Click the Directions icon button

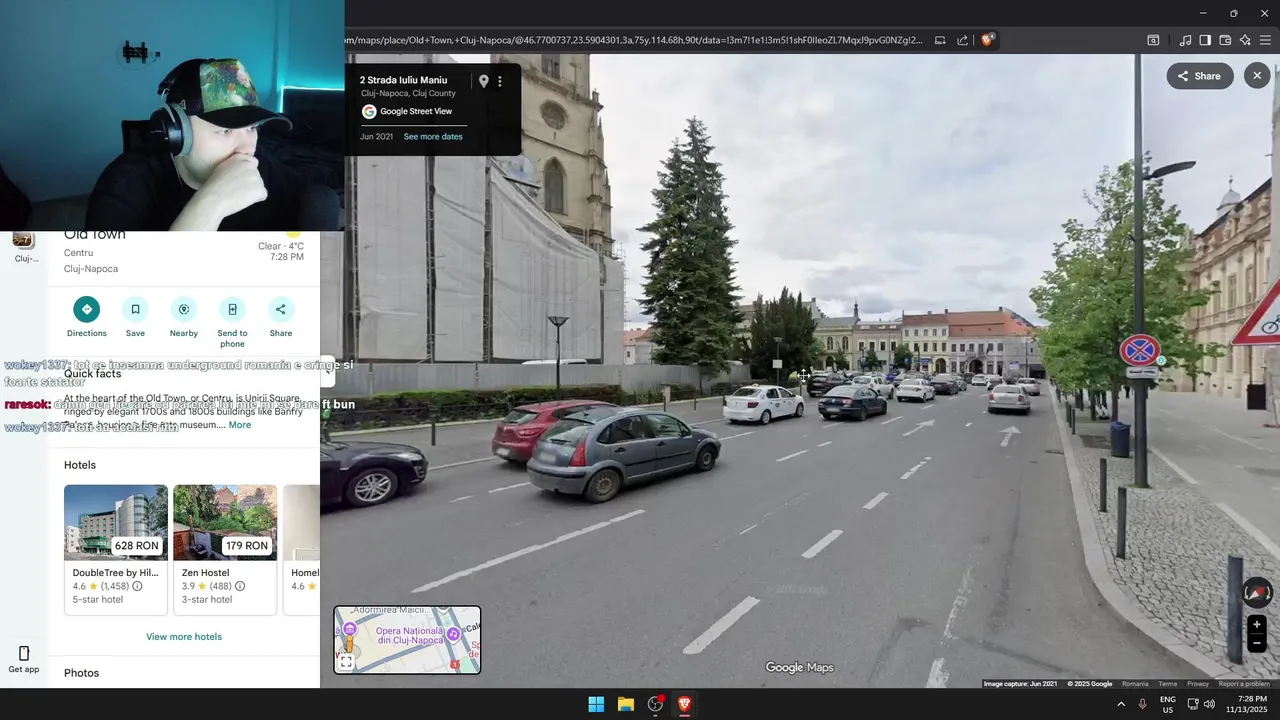coord(87,309)
